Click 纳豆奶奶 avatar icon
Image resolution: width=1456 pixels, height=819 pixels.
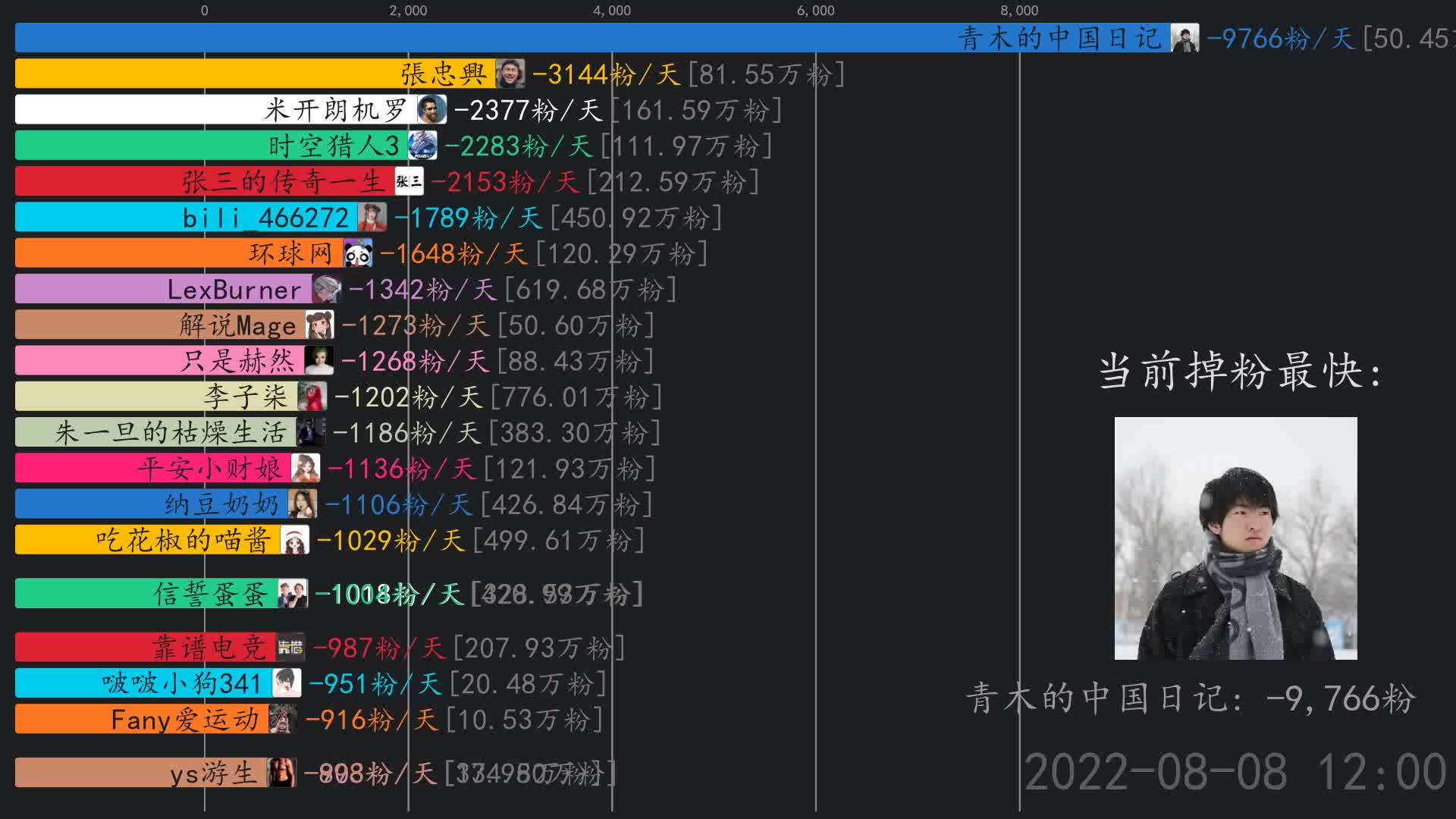303,504
